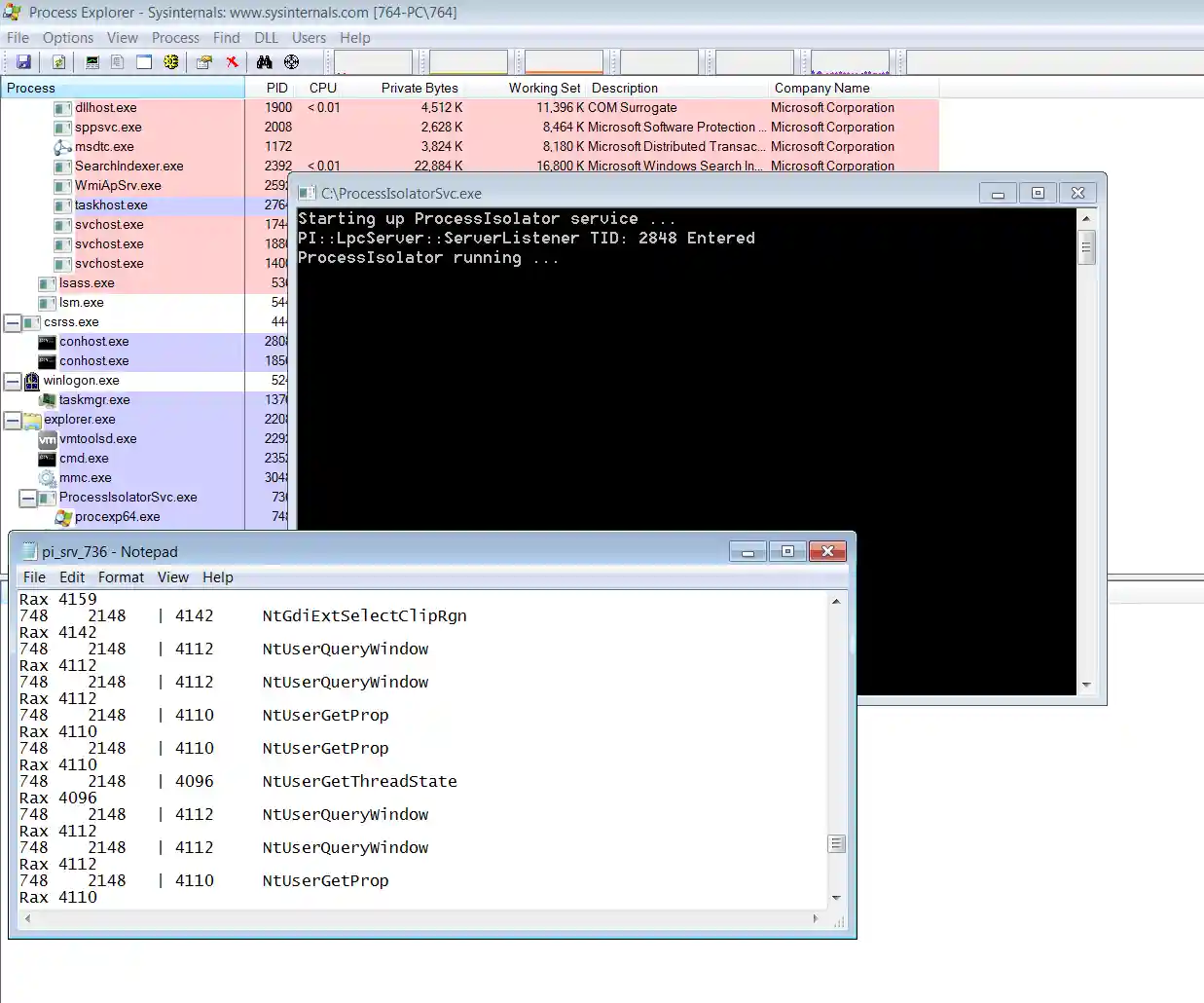Sort by the Private Bytes column header
This screenshot has height=1003, width=1204.
tap(419, 88)
